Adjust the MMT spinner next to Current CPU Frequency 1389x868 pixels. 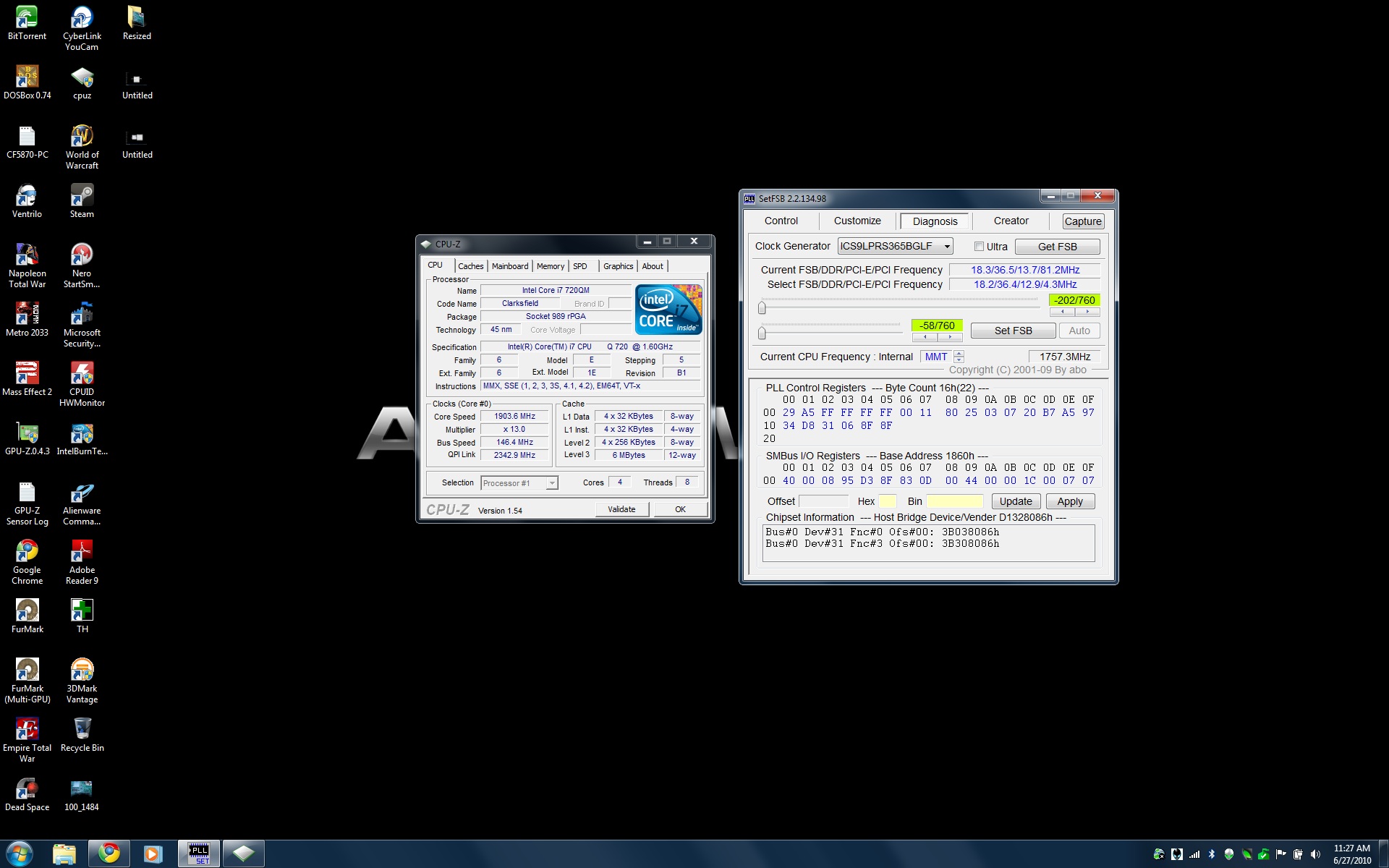(959, 357)
